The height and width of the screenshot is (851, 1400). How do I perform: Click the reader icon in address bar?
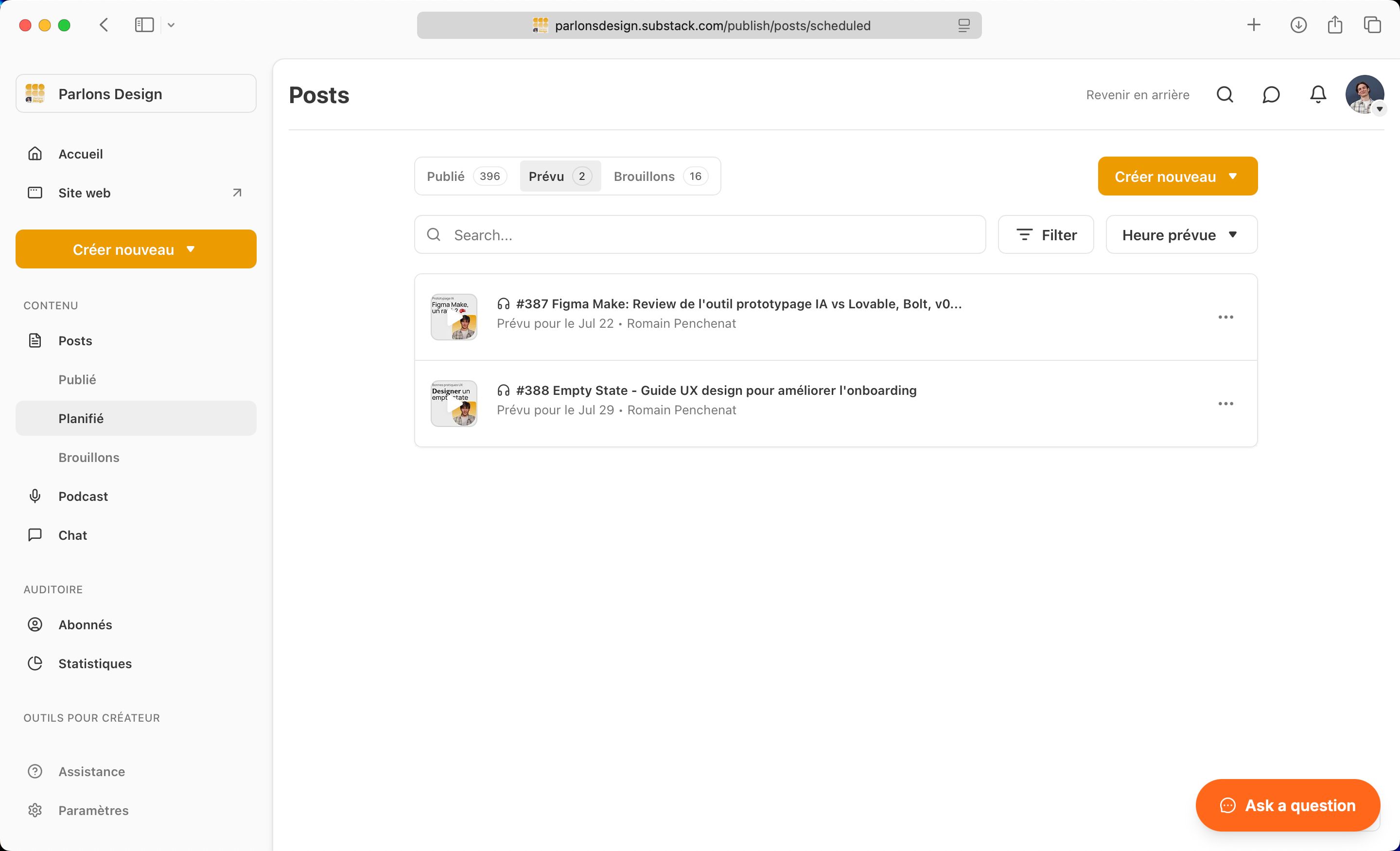pyautogui.click(x=964, y=26)
